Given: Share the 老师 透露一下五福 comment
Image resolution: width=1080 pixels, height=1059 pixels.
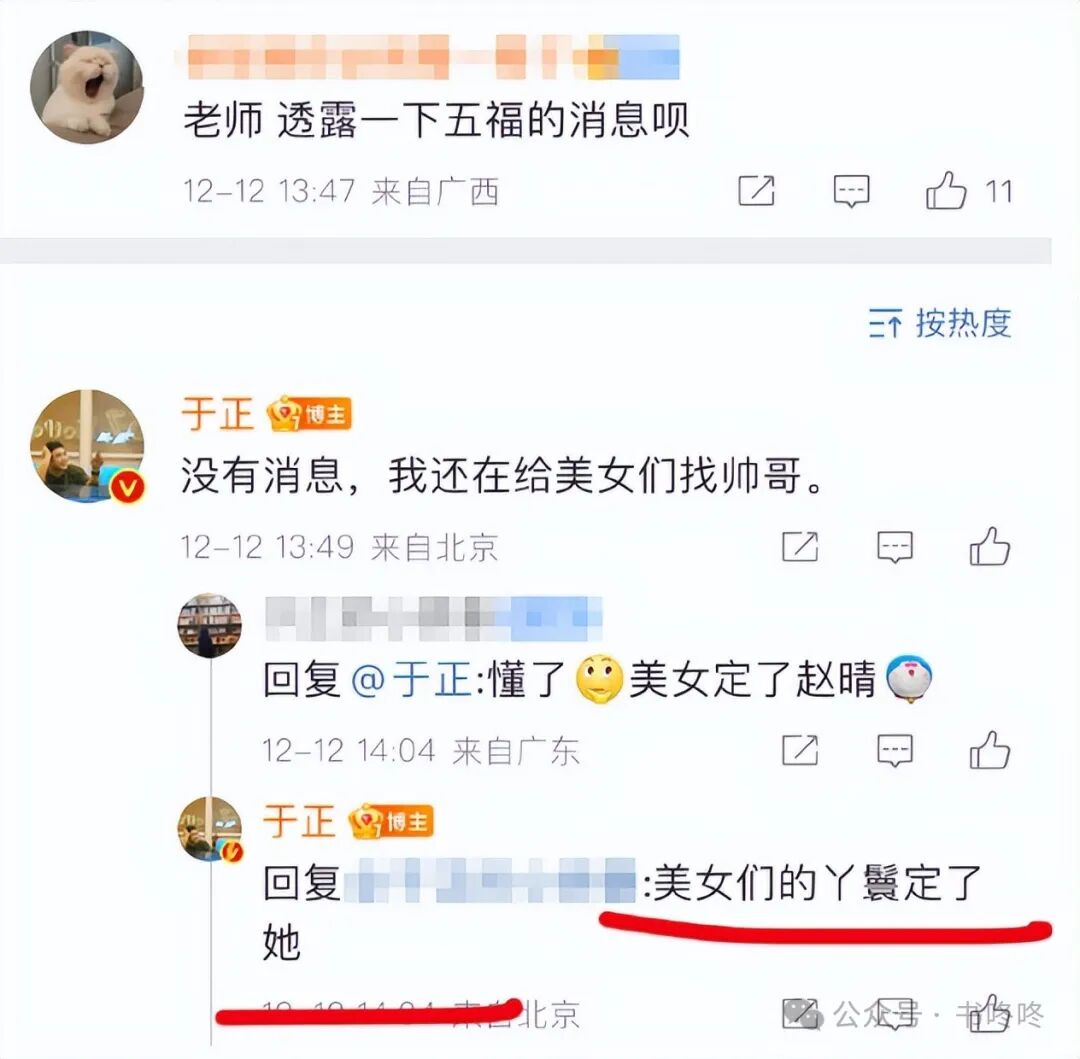Looking at the screenshot, I should (x=756, y=191).
